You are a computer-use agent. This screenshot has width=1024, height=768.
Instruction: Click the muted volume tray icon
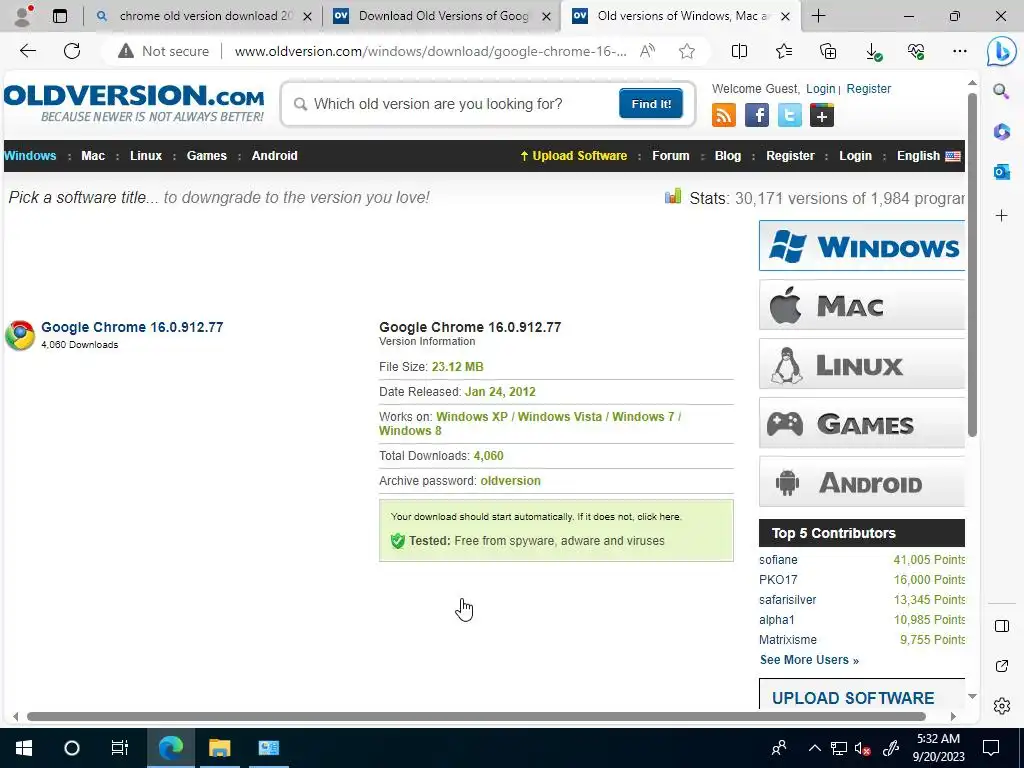[x=863, y=748]
